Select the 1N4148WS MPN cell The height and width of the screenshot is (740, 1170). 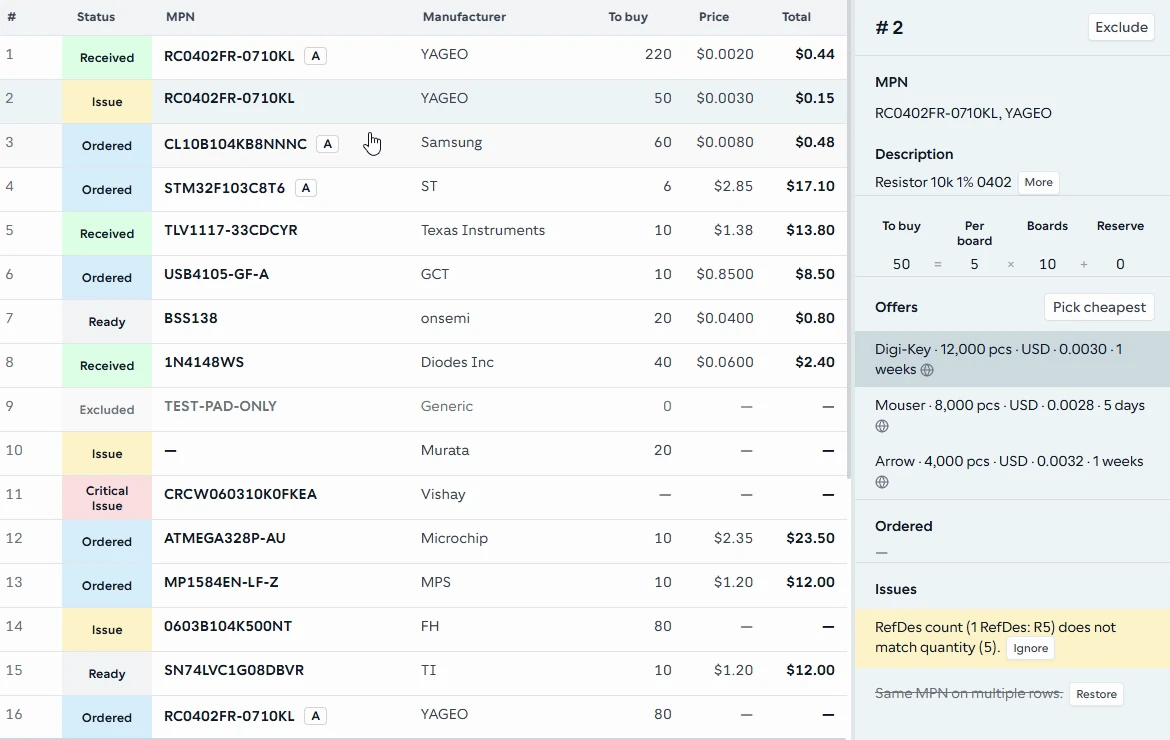[204, 363]
